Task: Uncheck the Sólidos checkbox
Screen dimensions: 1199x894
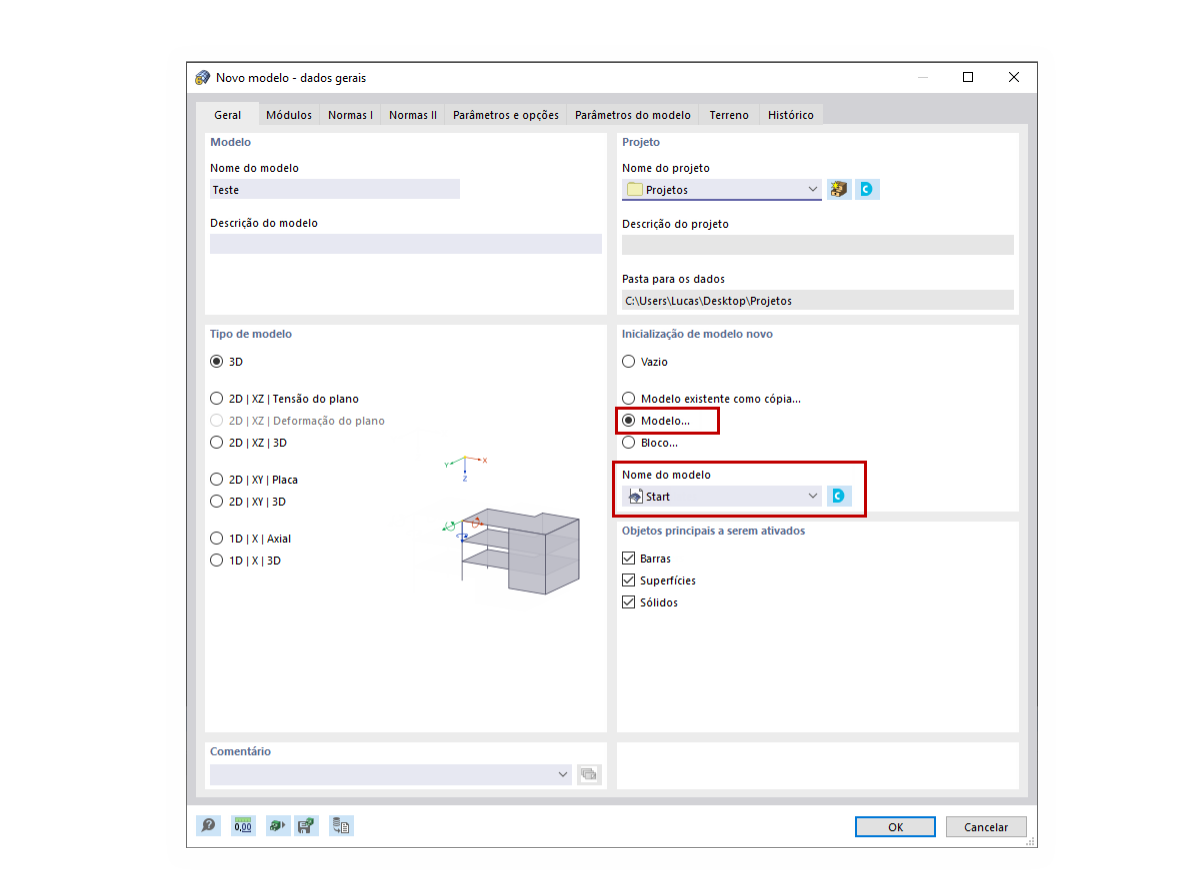Action: (x=628, y=602)
